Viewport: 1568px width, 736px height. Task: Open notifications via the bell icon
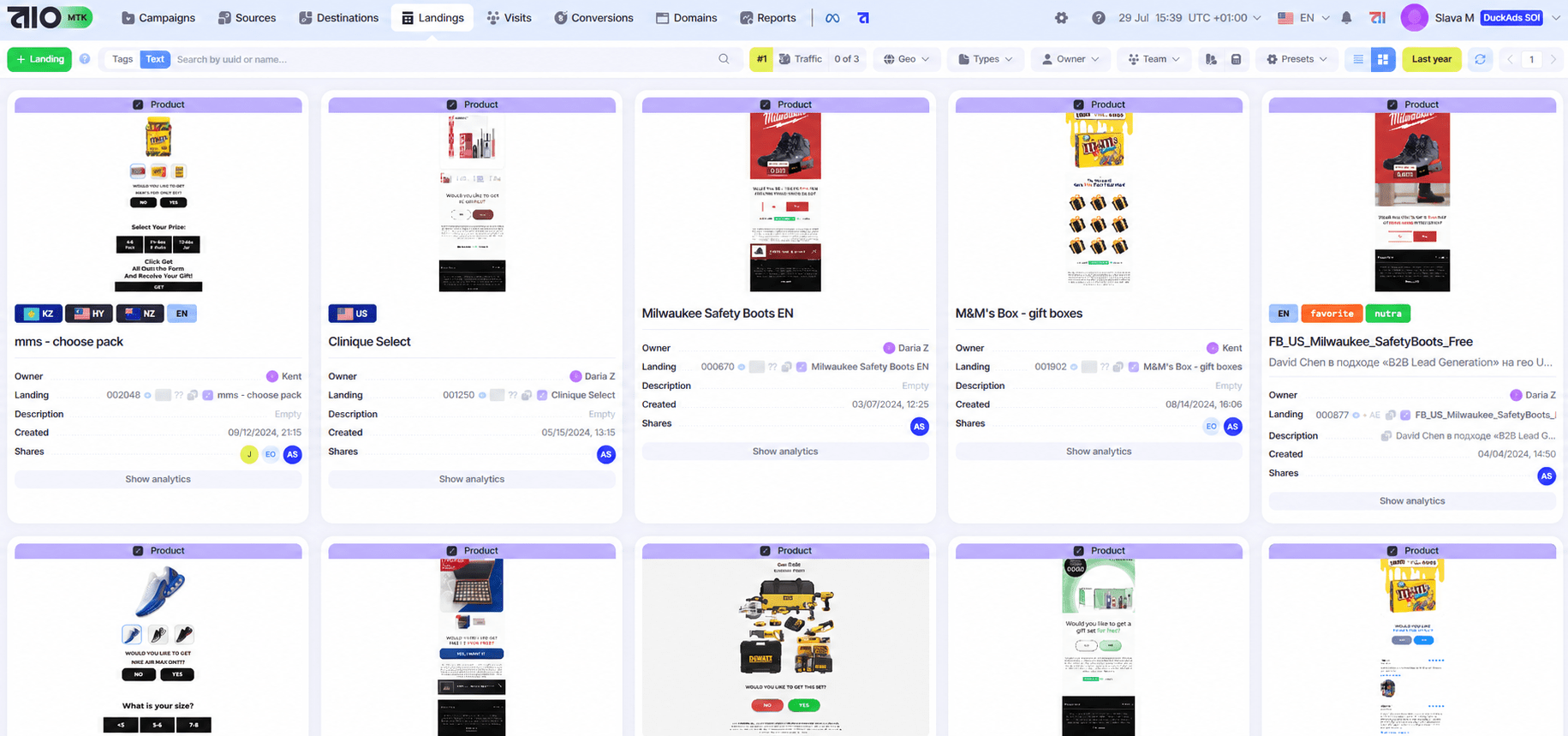click(x=1346, y=18)
